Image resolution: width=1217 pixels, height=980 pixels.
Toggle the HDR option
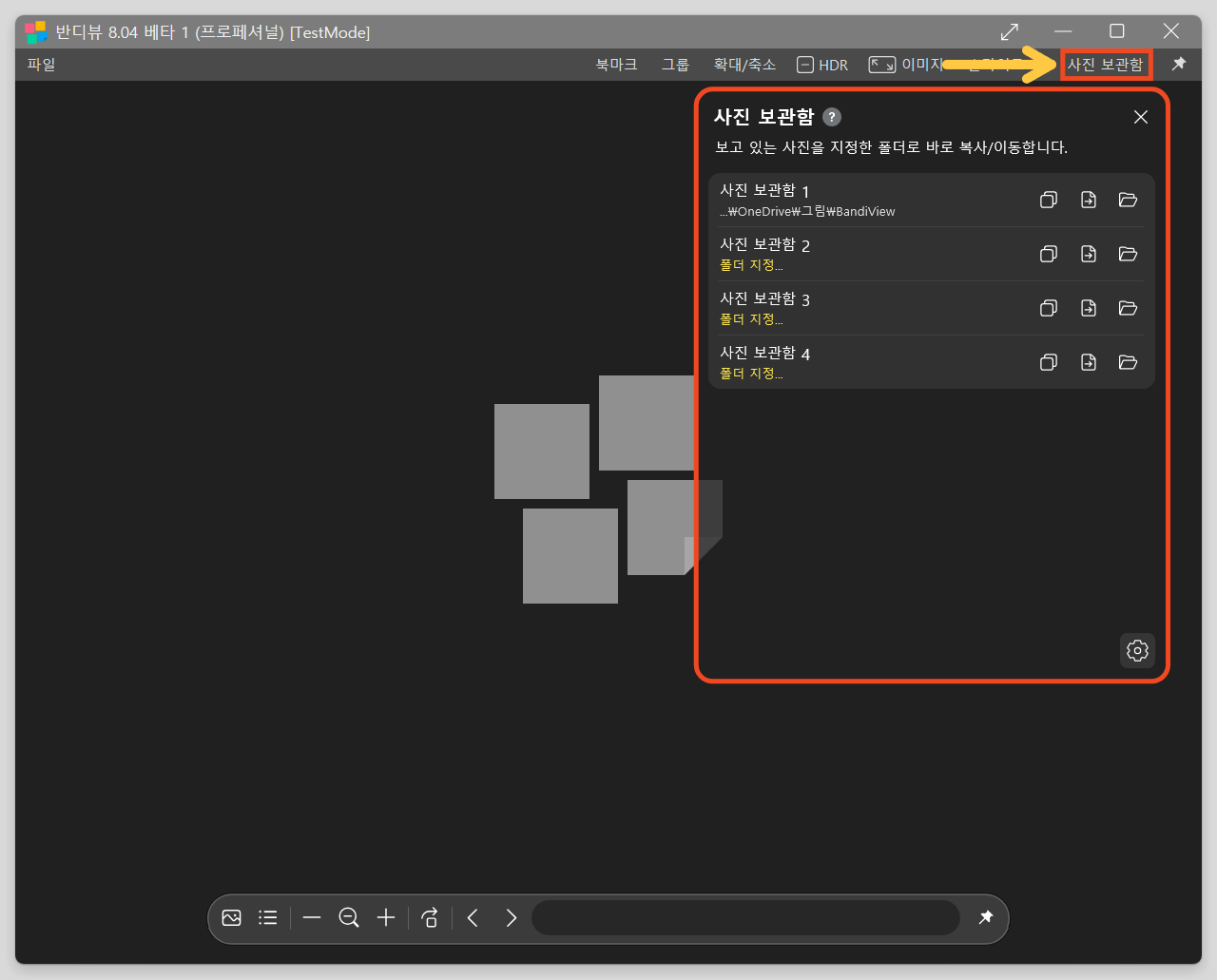coord(822,65)
